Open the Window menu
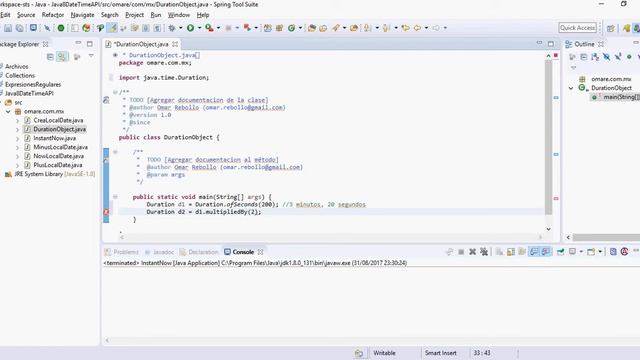Viewport: 640px width, 360px height. point(179,15)
